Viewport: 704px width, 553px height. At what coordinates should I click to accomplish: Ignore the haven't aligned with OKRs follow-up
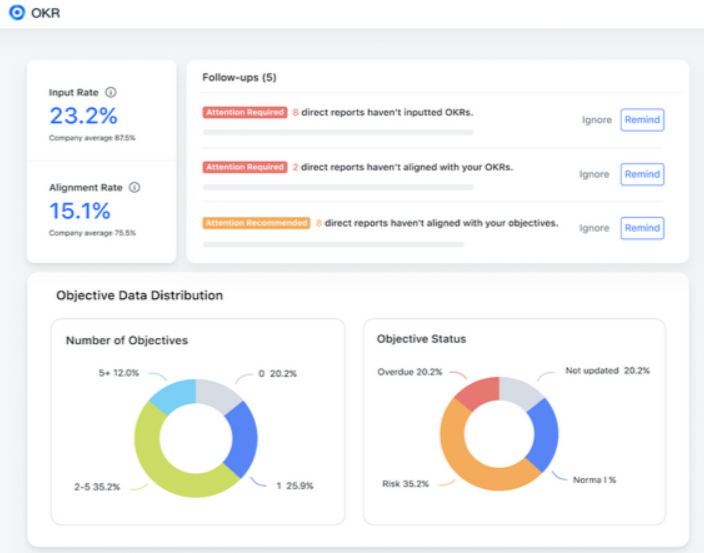pyautogui.click(x=594, y=174)
